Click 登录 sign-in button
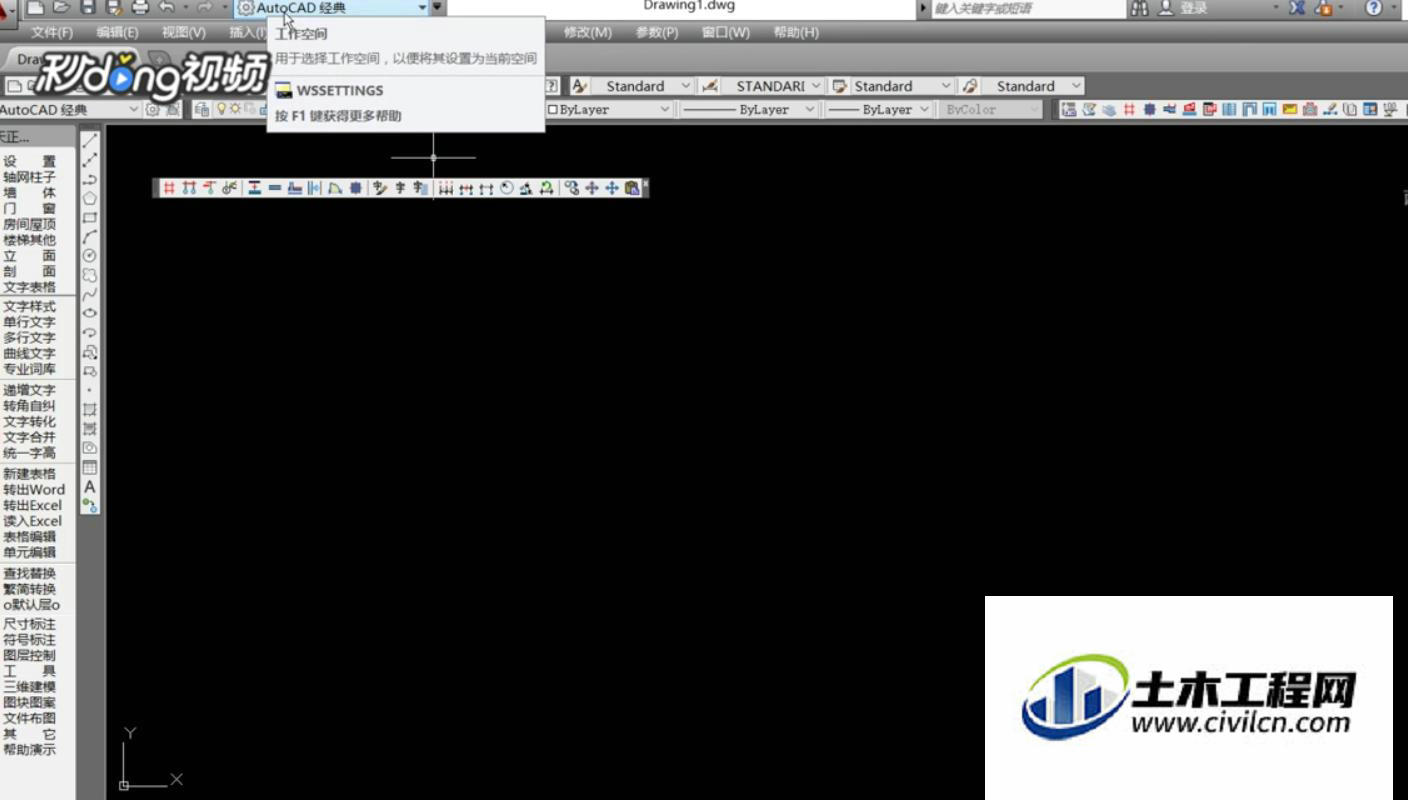 coord(1194,8)
